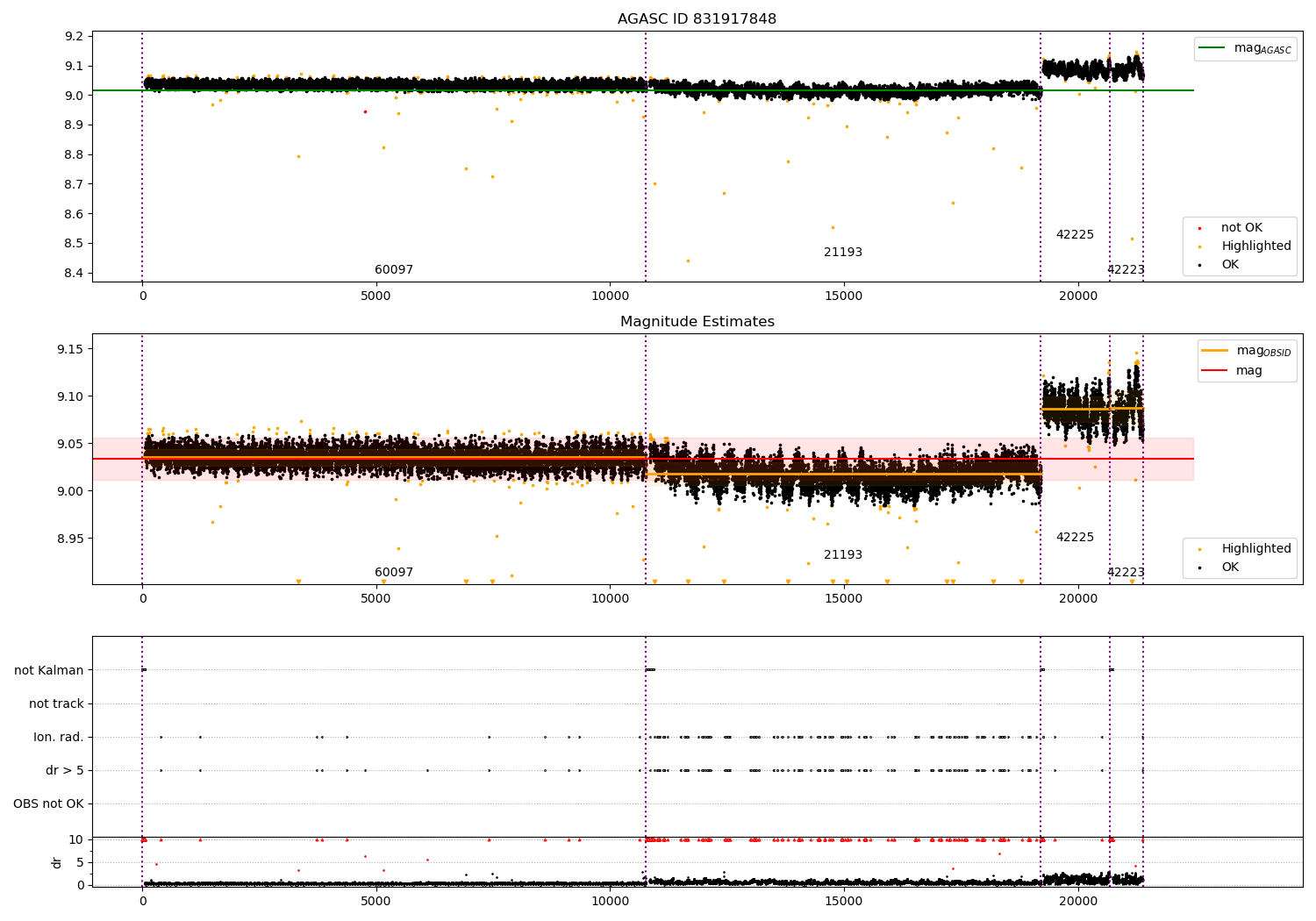This screenshot has height=921, width=1316.
Task: Click the 5 tick on the dr axis
Action: click(x=81, y=863)
